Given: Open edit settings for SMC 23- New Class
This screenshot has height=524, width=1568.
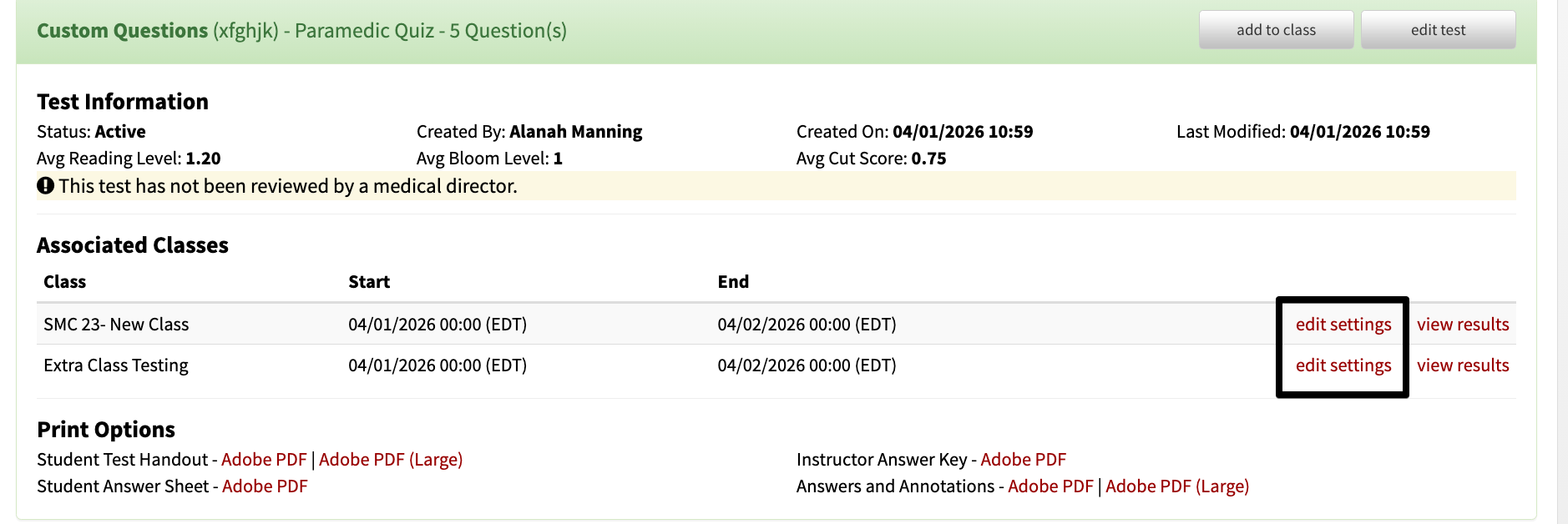Looking at the screenshot, I should pyautogui.click(x=1343, y=325).
